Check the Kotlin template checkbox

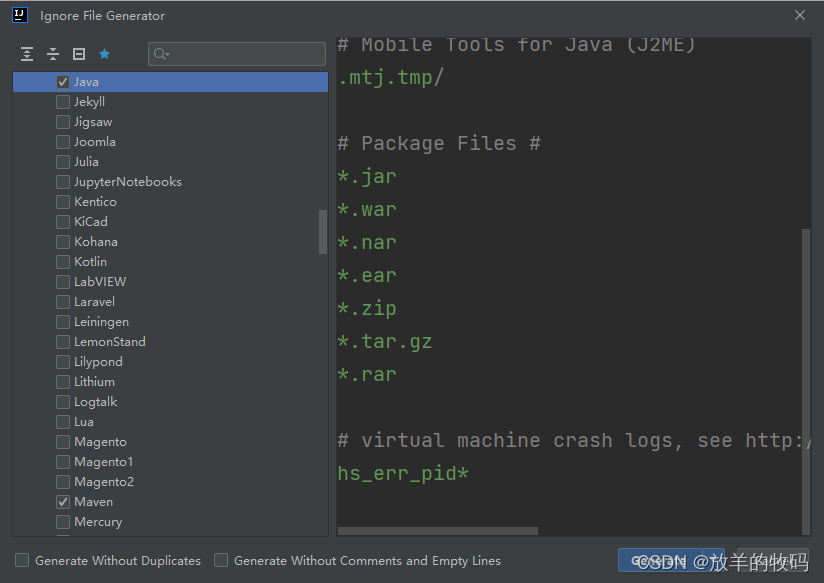coord(62,261)
